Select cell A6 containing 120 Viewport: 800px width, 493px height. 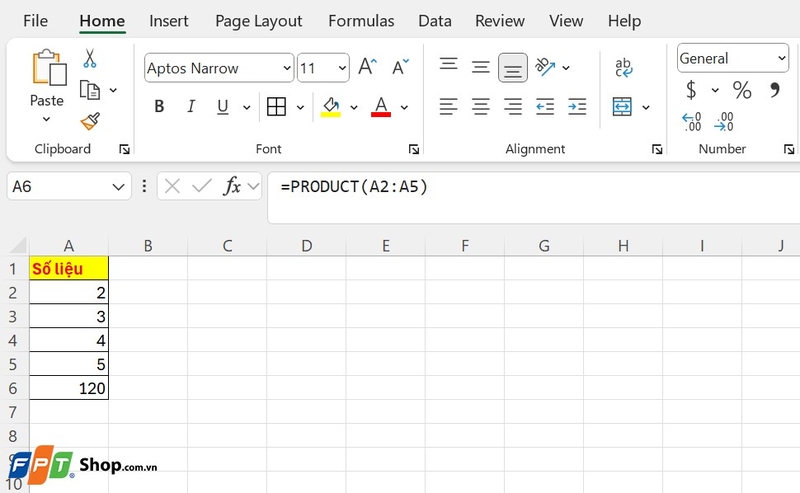click(x=69, y=388)
